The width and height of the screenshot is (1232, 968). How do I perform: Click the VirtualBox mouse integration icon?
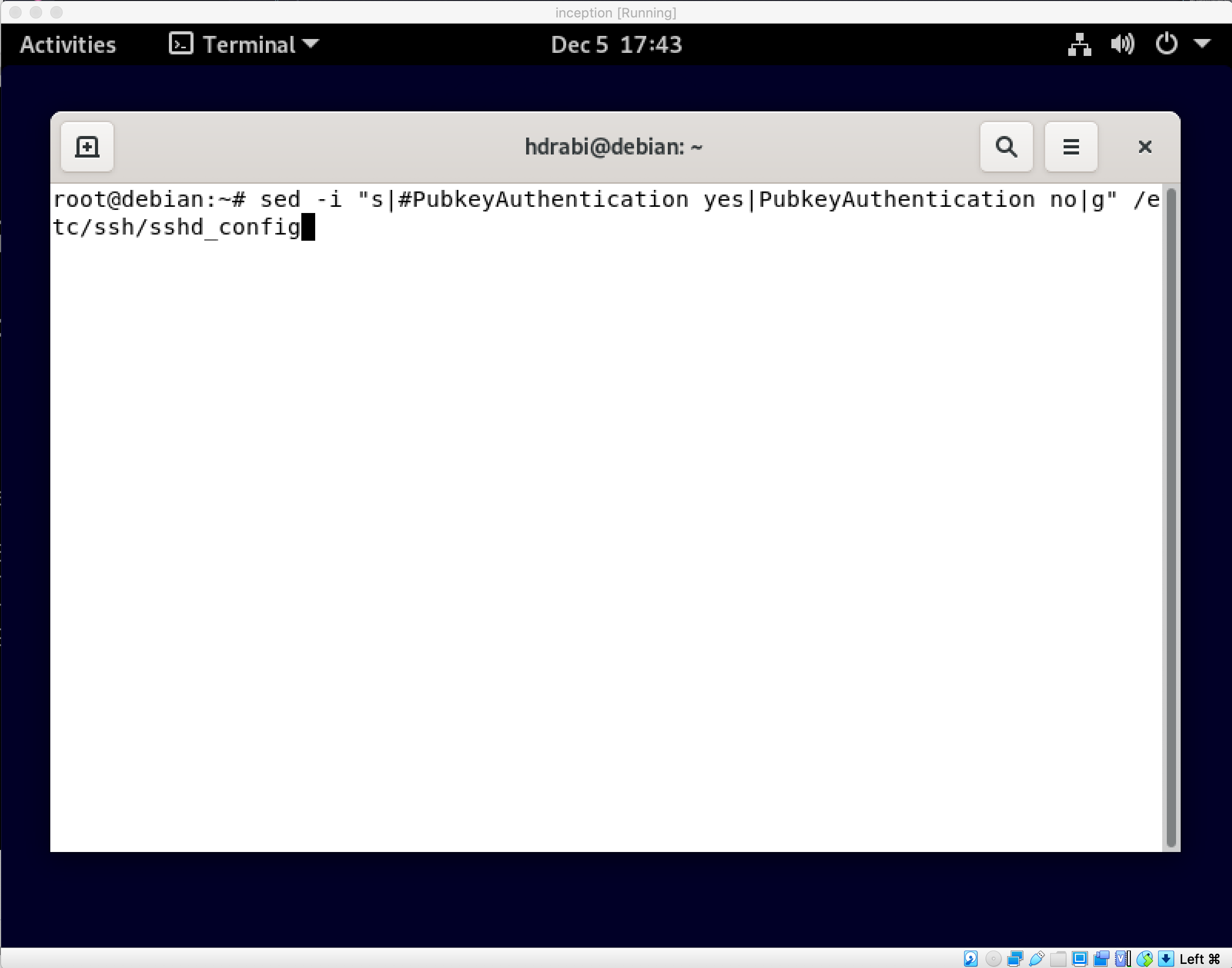pyautogui.click(x=1144, y=958)
